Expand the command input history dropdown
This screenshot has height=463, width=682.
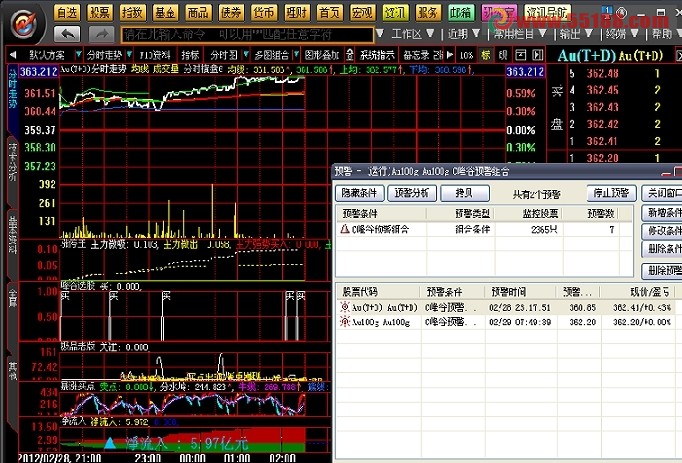point(380,34)
